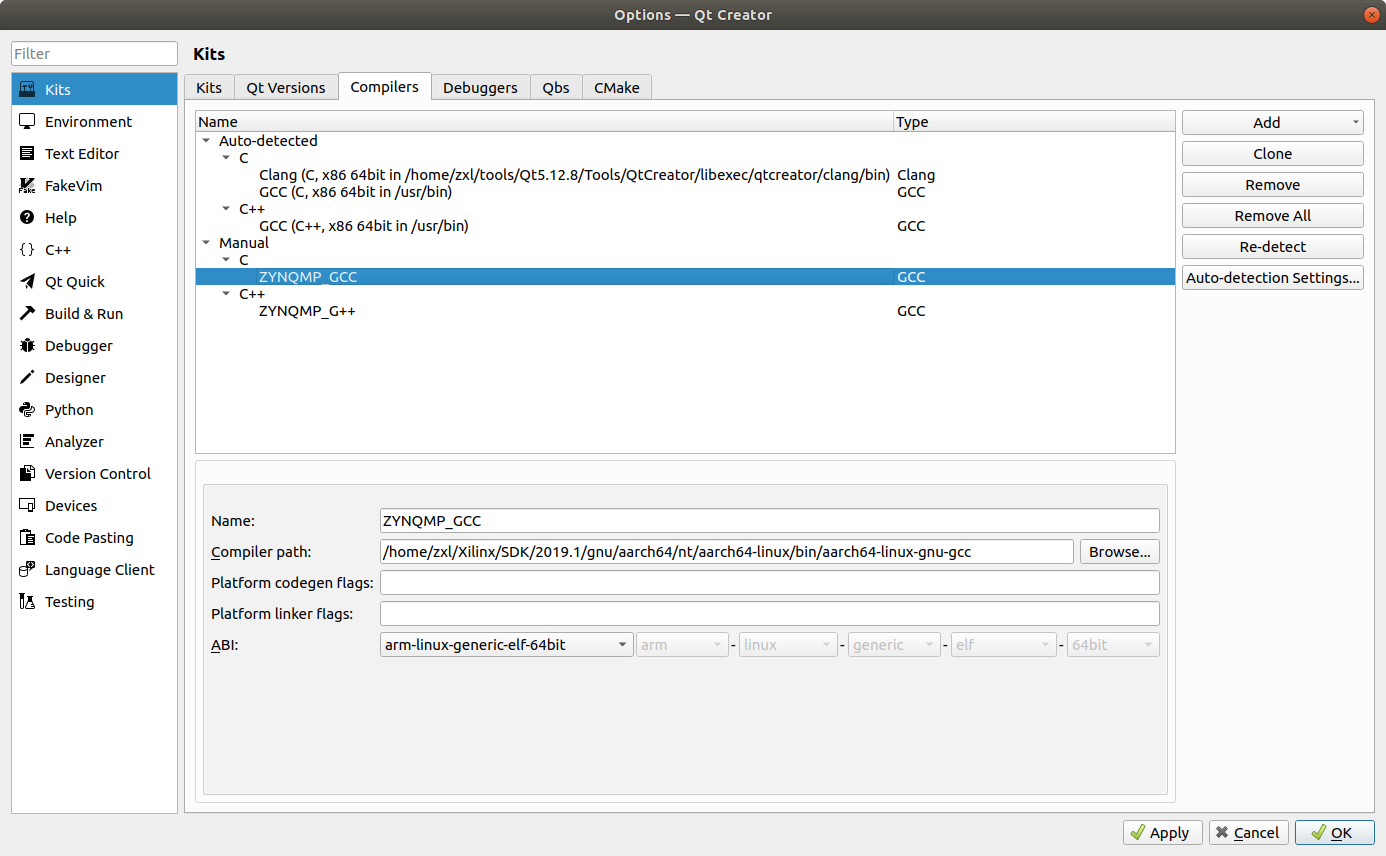The image size is (1386, 856).
Task: Open the Version Control settings icon
Action: (x=27, y=473)
